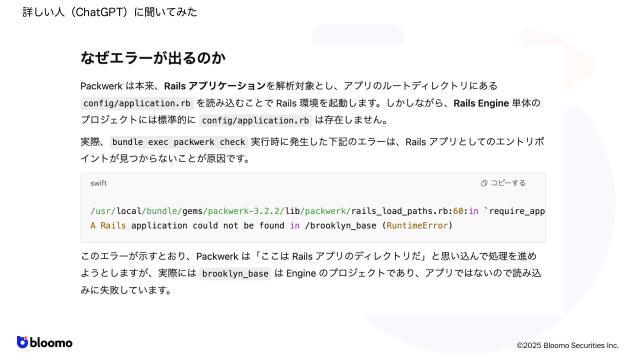640x360 pixels.
Task: Click inline code bundle exec packwerk check
Action: click(178, 142)
